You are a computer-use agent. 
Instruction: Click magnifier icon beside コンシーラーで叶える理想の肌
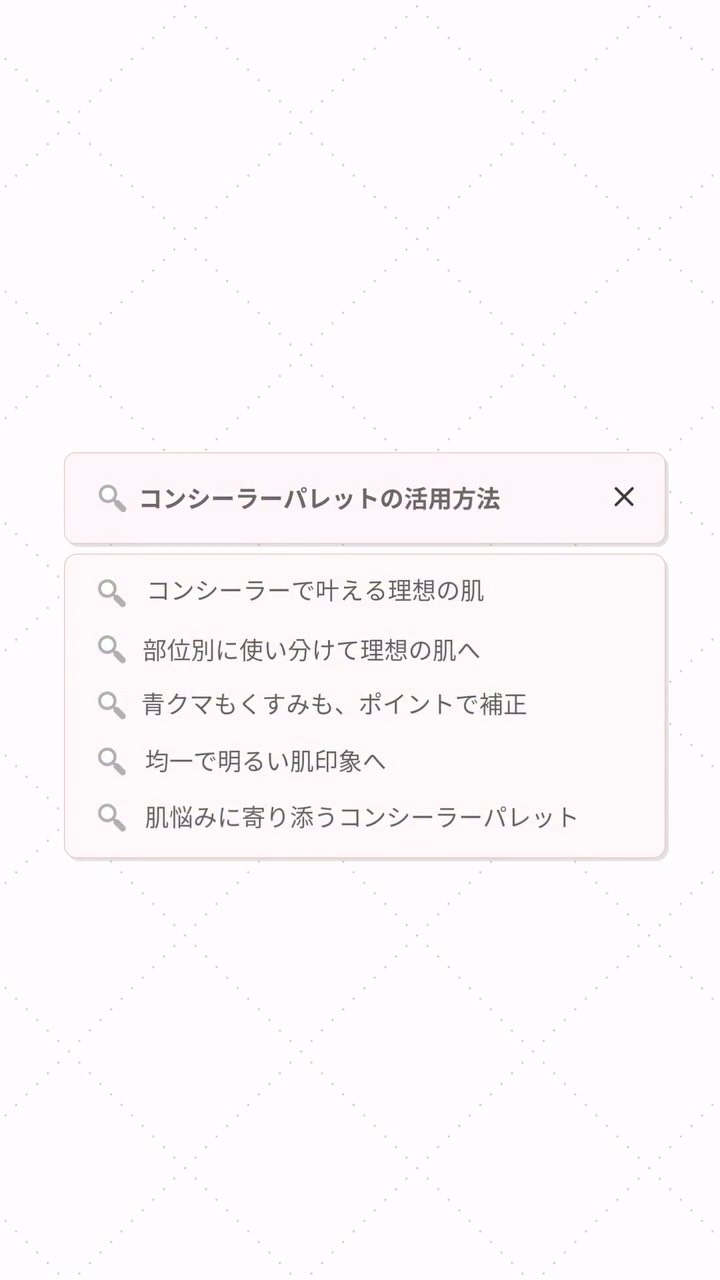(111, 592)
